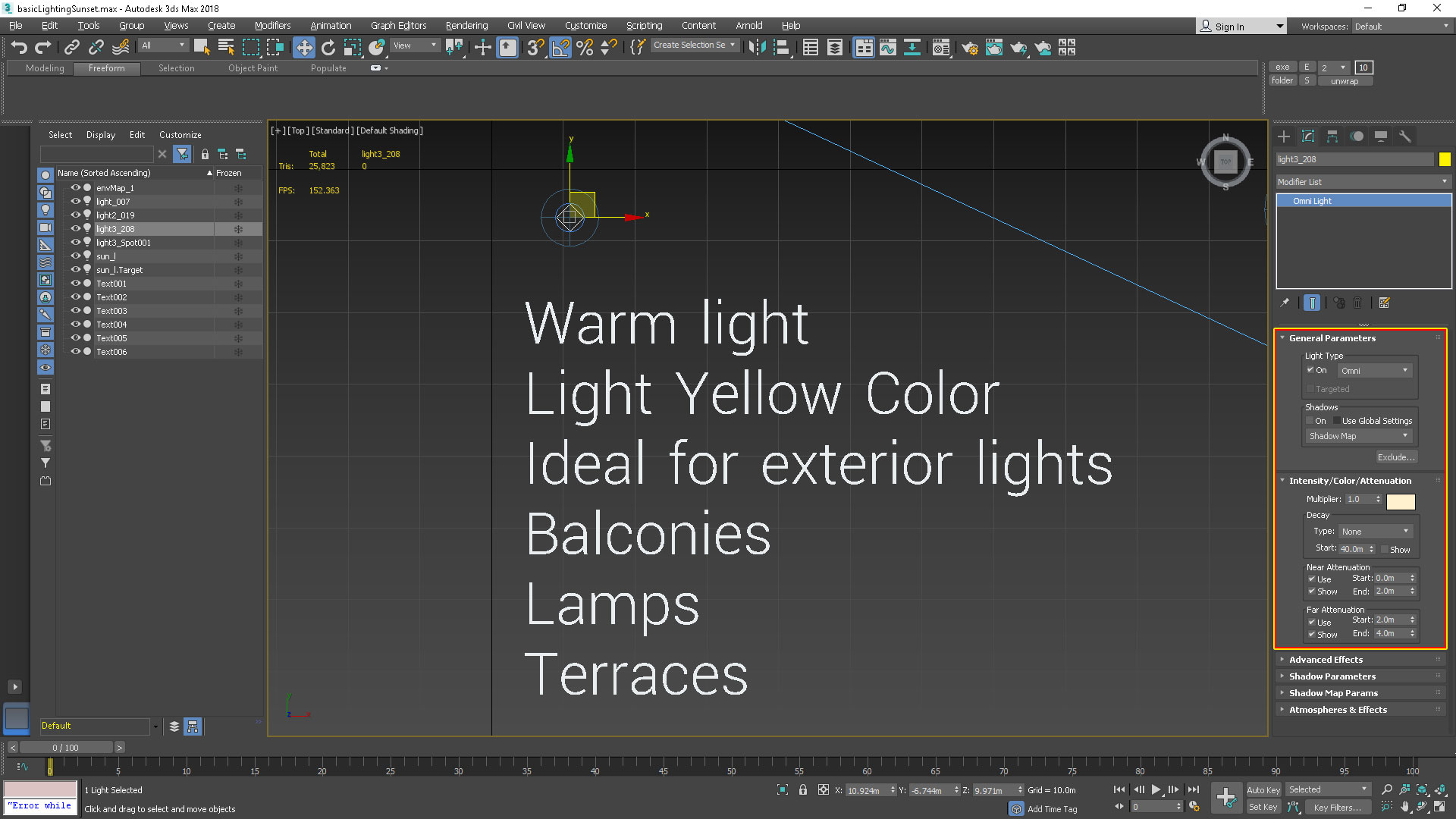
Task: Click the Exclude... button
Action: (x=1395, y=457)
